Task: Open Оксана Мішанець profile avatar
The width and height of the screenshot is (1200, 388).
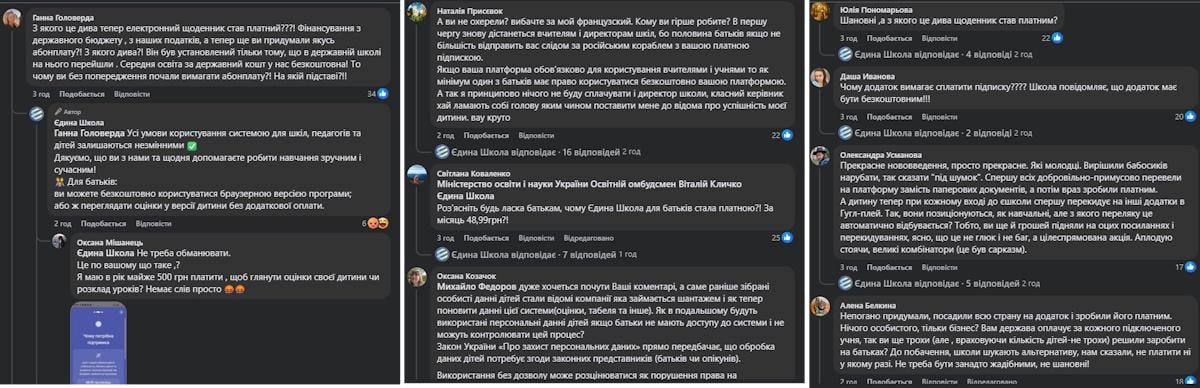Action: 61,243
